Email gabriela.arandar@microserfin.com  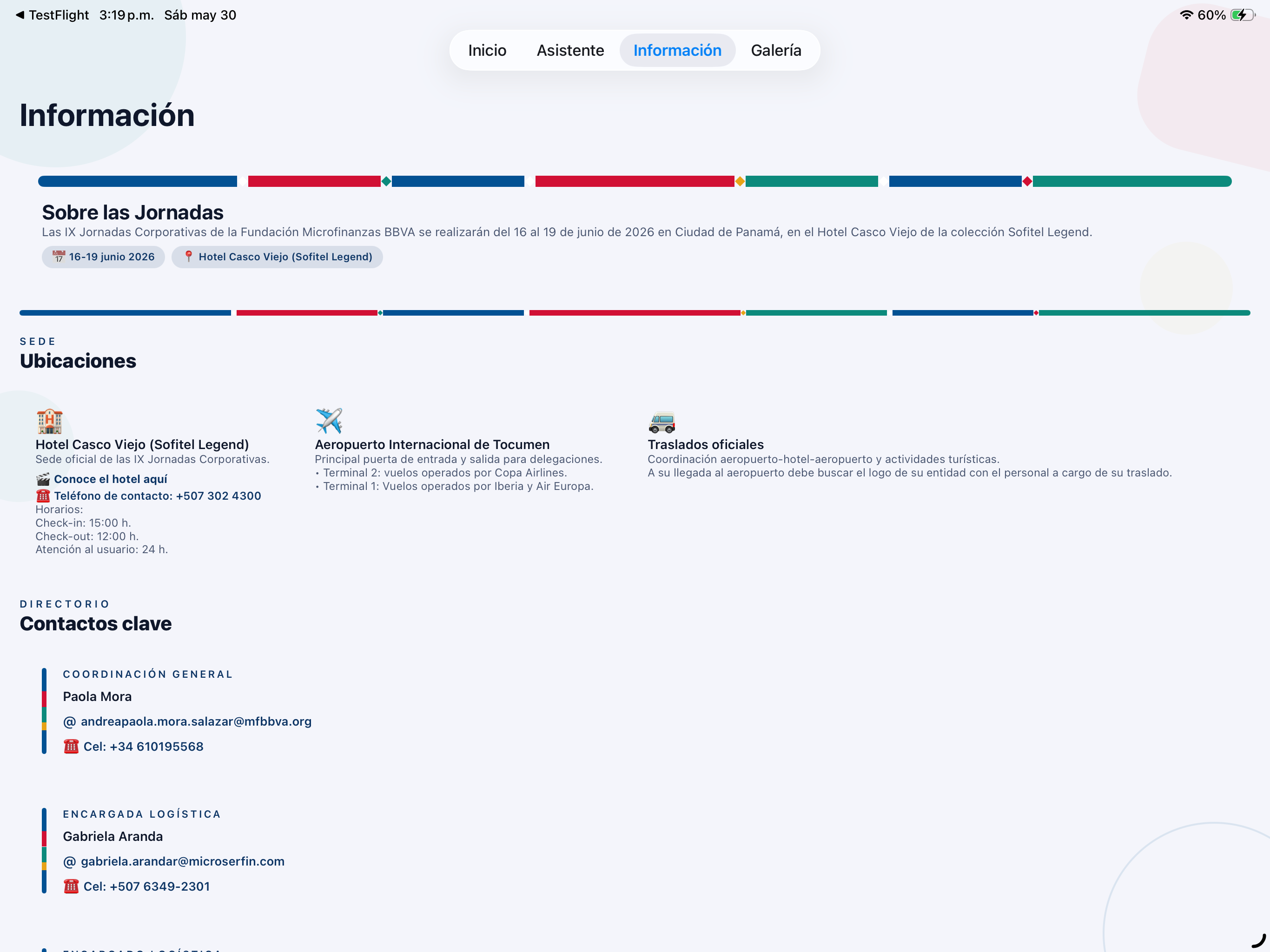tap(183, 861)
